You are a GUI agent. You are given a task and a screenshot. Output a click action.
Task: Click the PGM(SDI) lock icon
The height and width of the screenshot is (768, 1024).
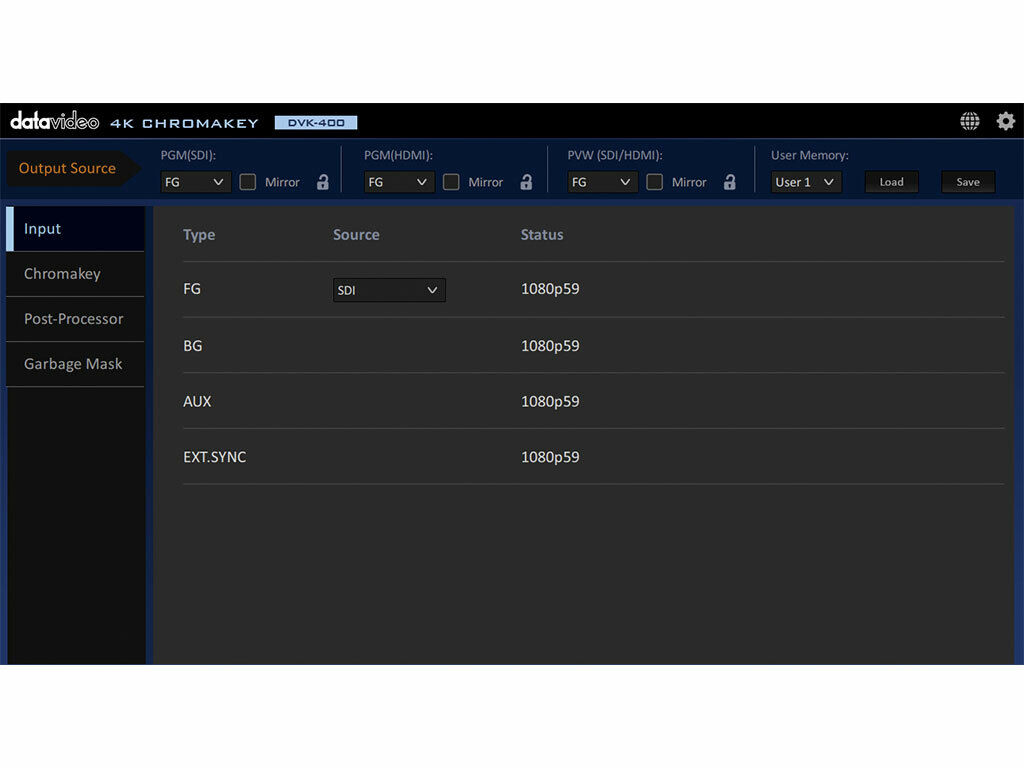click(x=323, y=182)
